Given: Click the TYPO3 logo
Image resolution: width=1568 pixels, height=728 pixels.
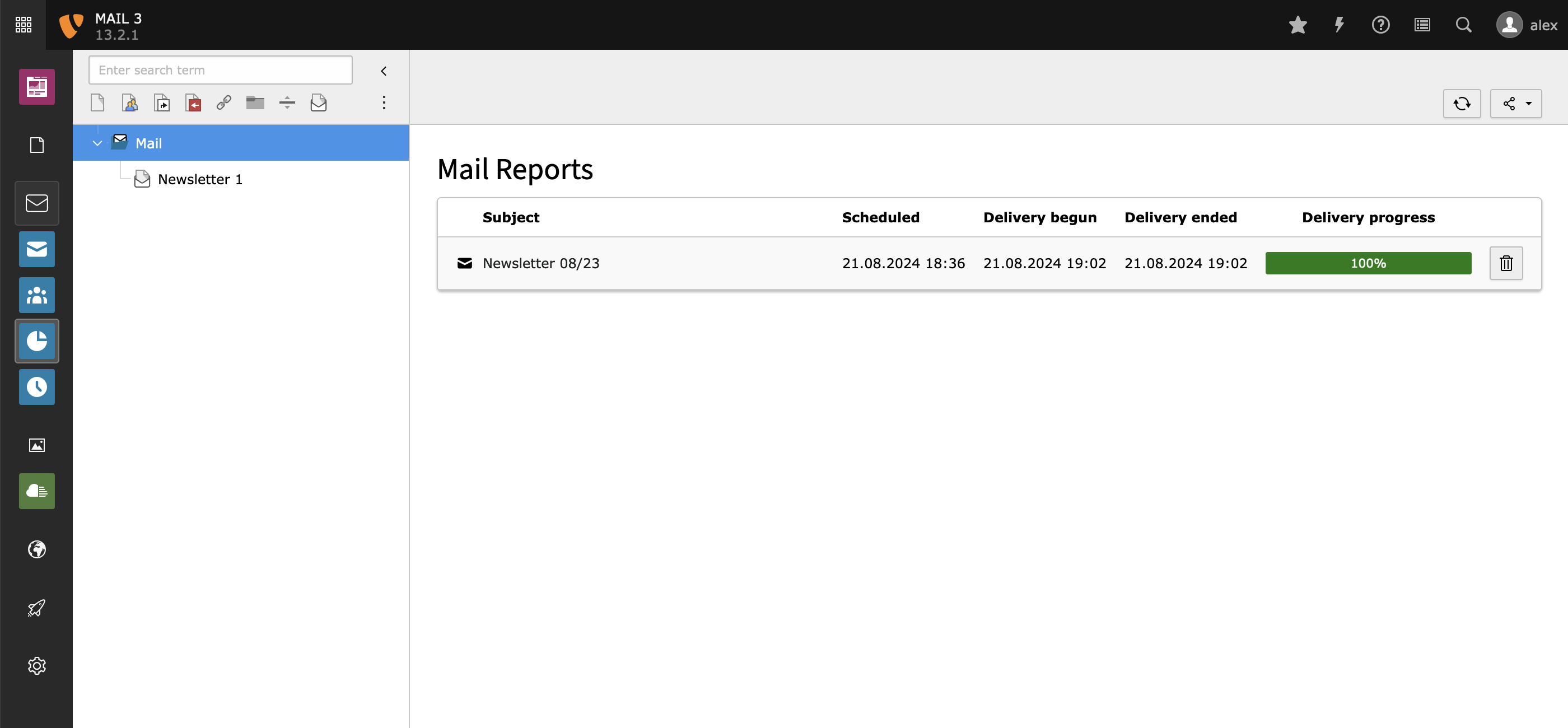Looking at the screenshot, I should click(71, 26).
